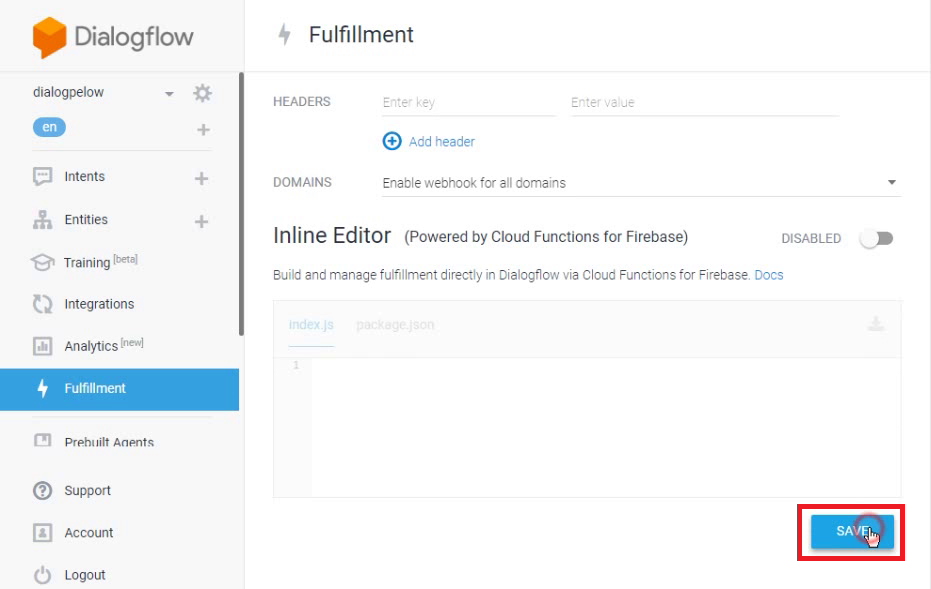Switch to the index.js tab
The height and width of the screenshot is (589, 931).
pos(311,325)
